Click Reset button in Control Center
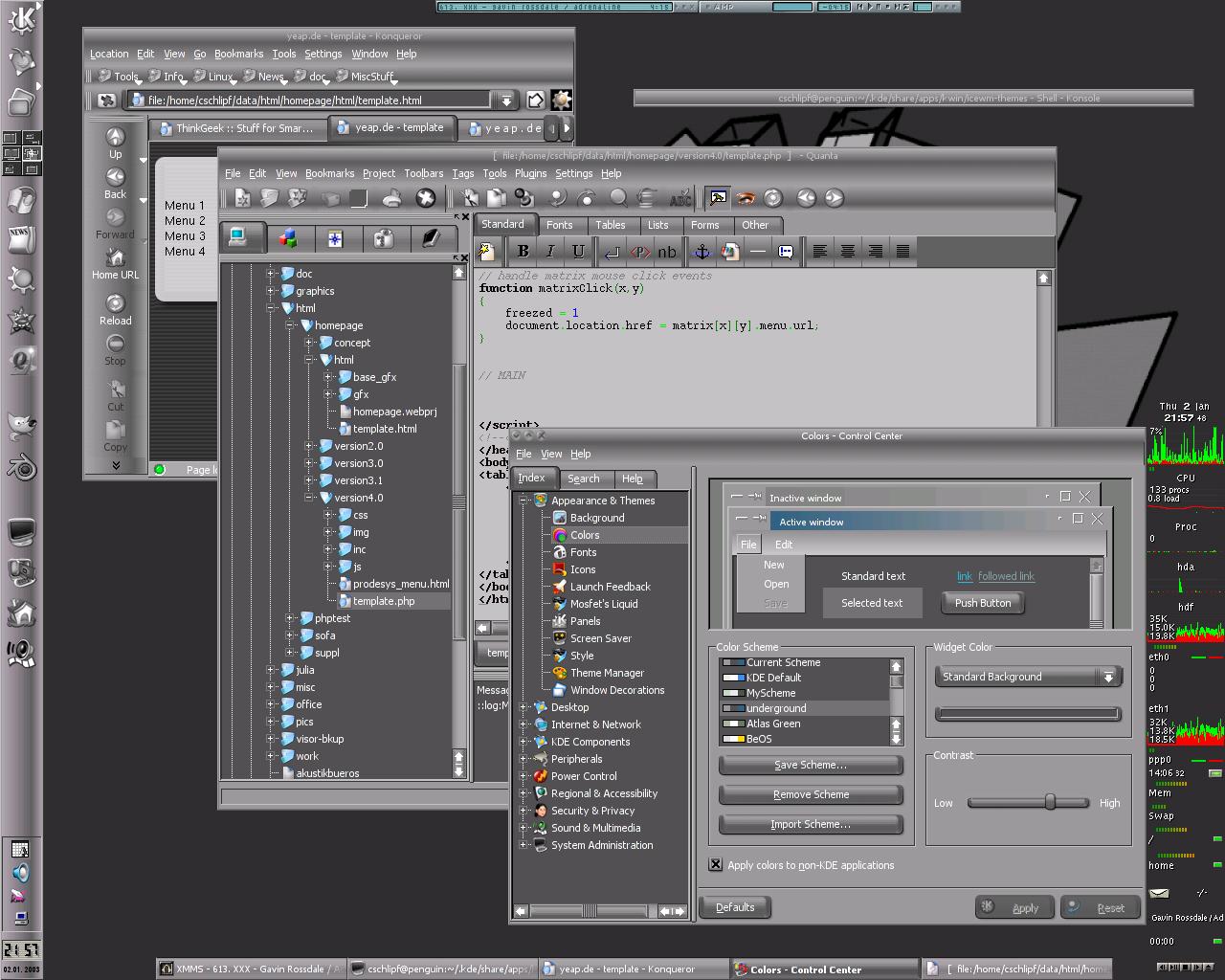This screenshot has height=980, width=1225. pyautogui.click(x=1101, y=907)
